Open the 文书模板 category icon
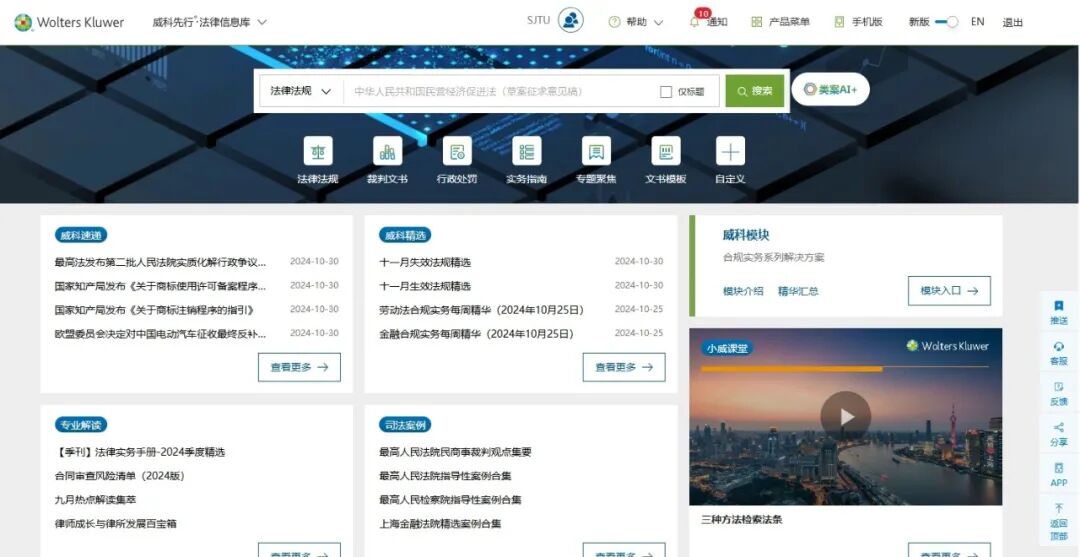The image size is (1080, 557). click(x=665, y=152)
